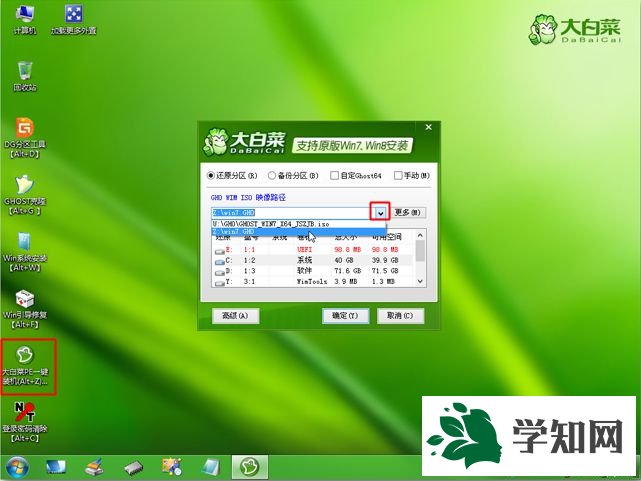Open the Windows Start orb
Viewport: 641px width, 481px height.
[x=17, y=468]
